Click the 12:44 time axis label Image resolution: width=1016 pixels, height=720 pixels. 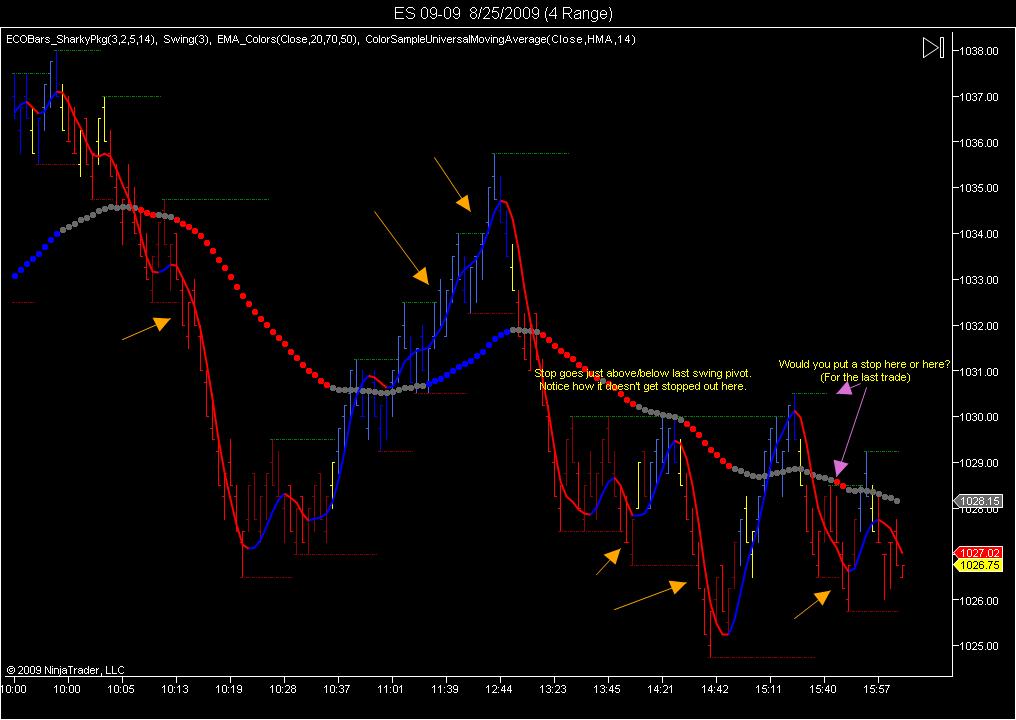pos(499,689)
